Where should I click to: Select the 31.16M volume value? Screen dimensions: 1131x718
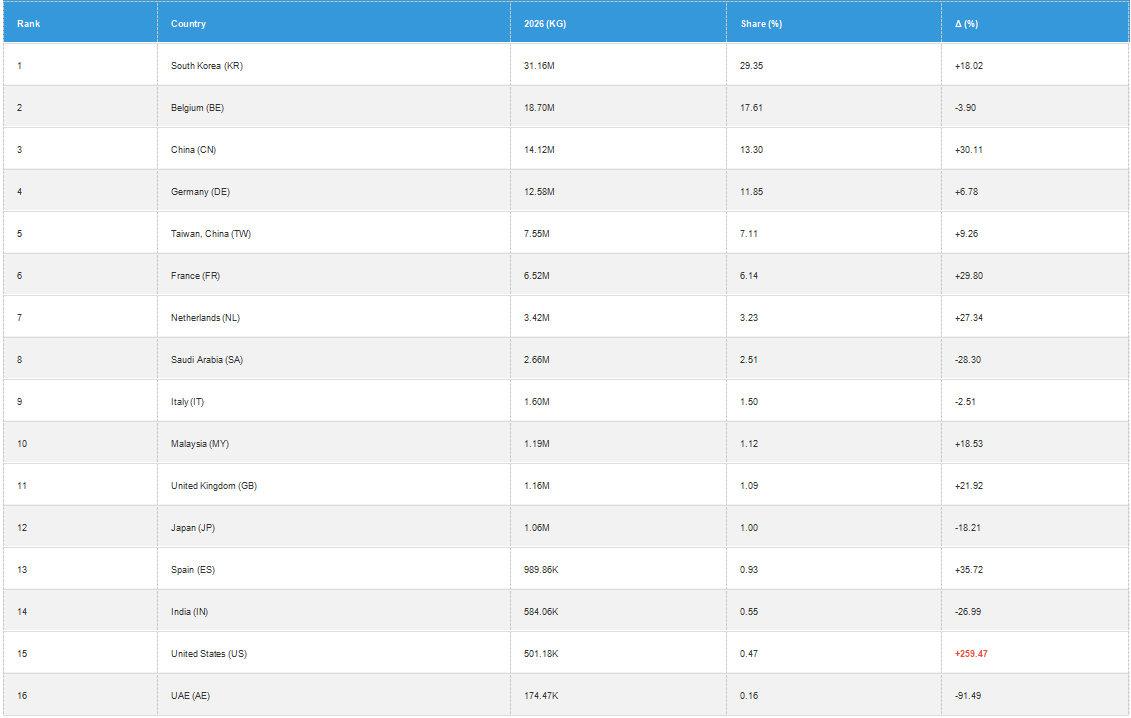(539, 66)
